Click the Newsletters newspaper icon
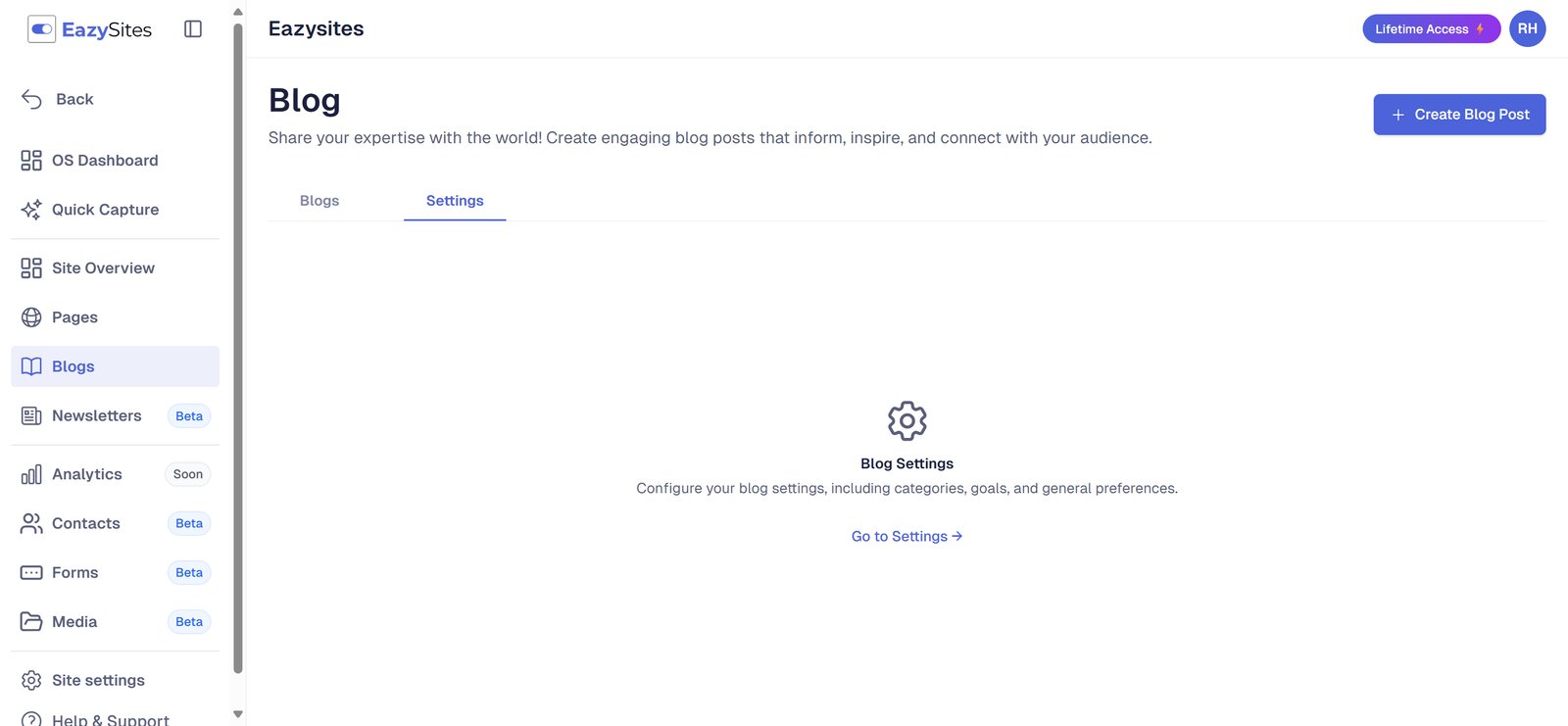Screen dimensions: 1568x726 [x=31, y=416]
